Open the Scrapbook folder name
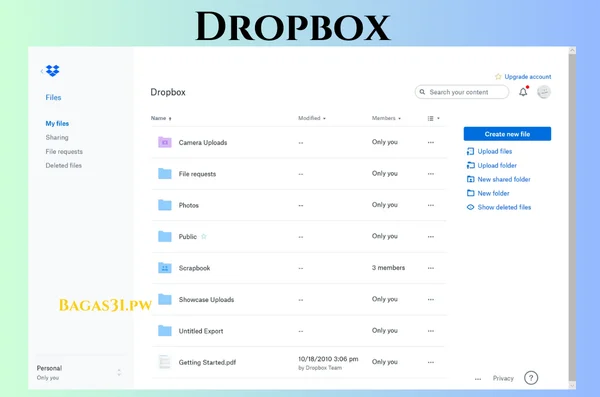 [x=194, y=268]
